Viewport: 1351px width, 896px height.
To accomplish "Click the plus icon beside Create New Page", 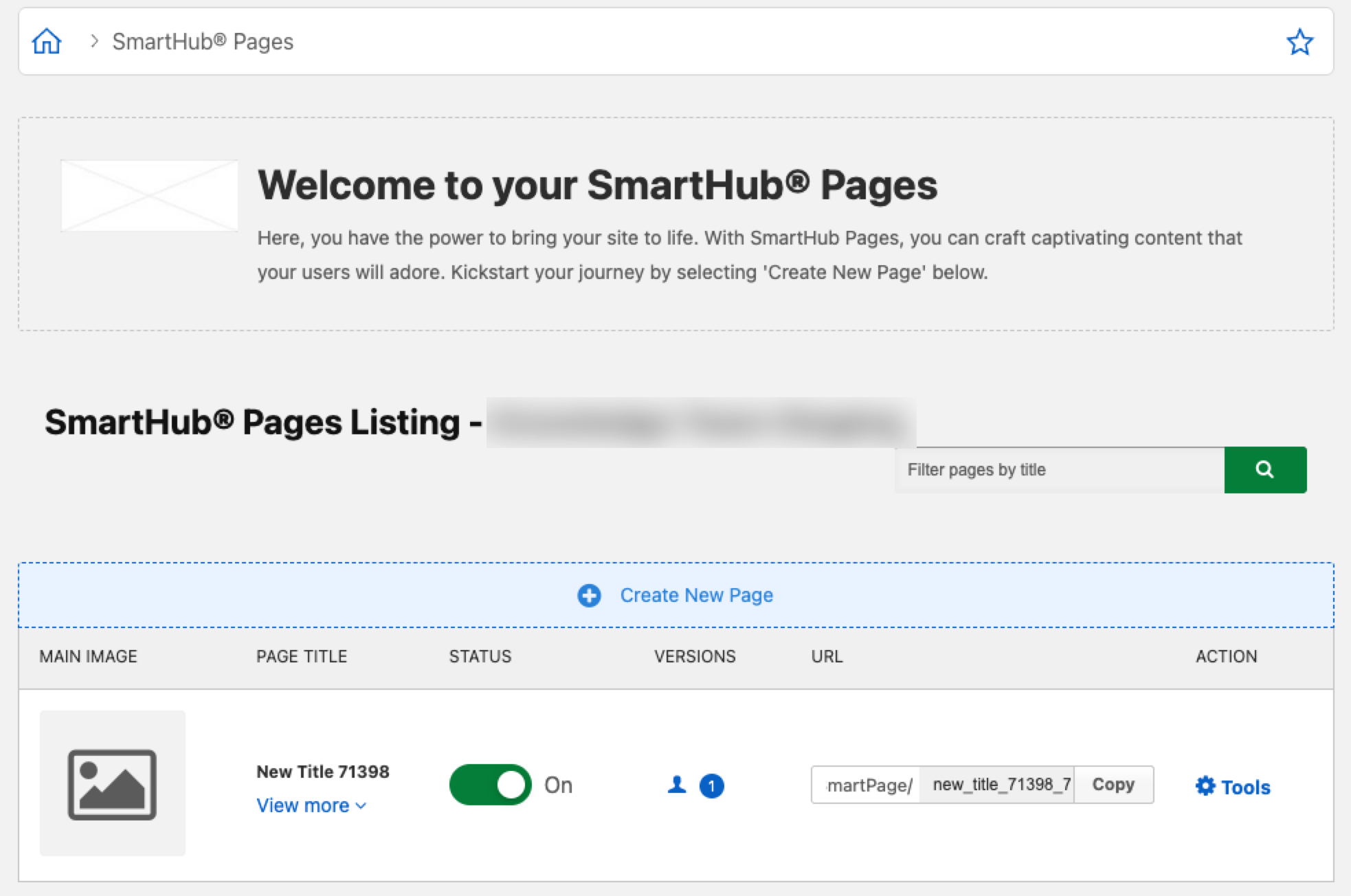I will [x=589, y=596].
